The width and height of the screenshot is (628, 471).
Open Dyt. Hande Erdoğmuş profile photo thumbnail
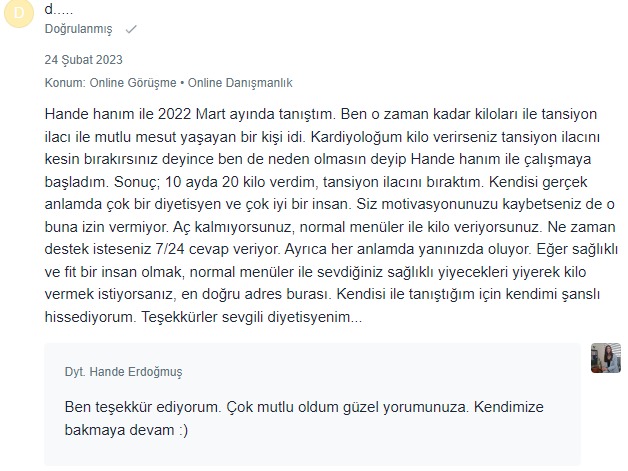606,358
